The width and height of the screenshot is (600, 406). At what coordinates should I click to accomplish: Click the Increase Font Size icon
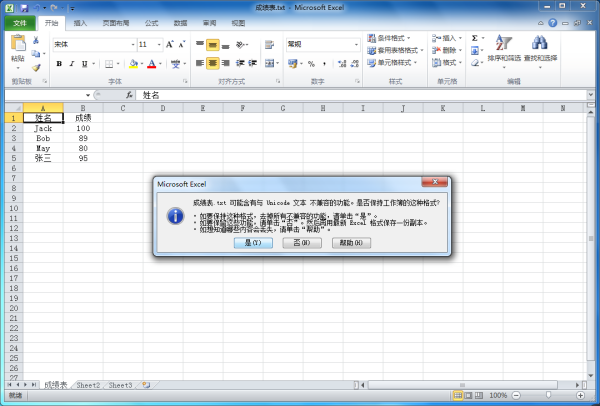coord(170,44)
